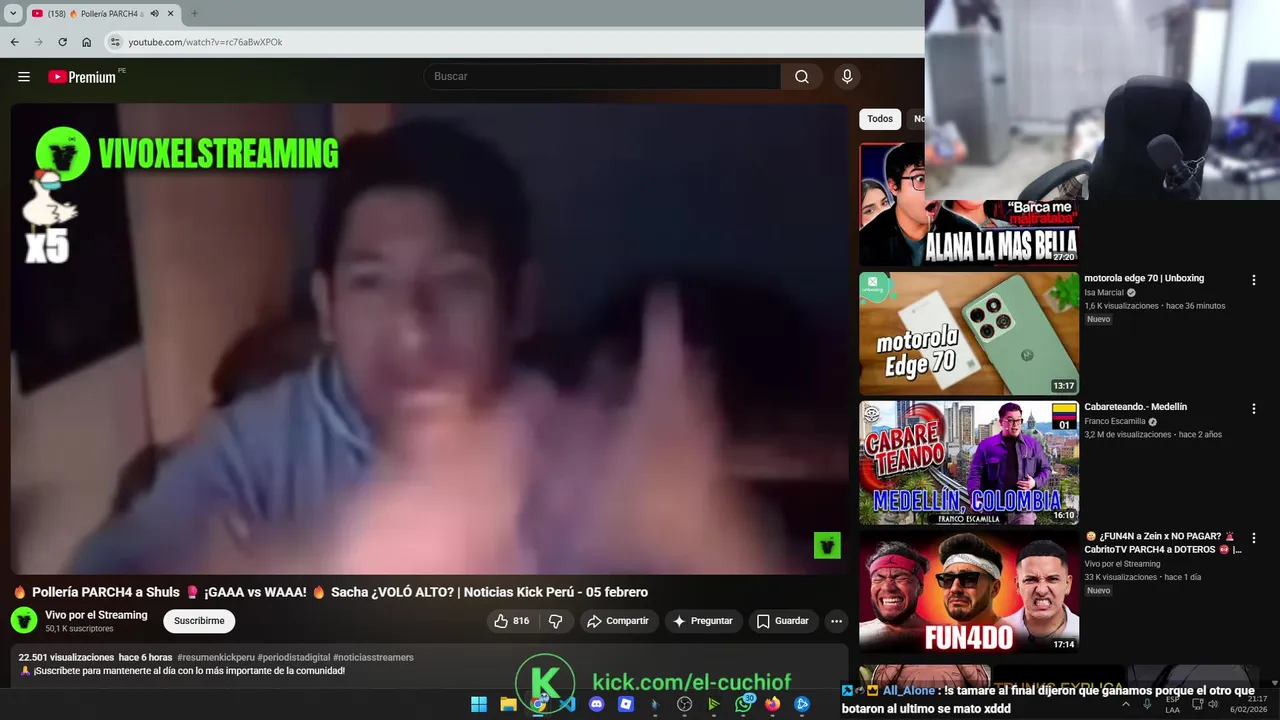Image resolution: width=1280 pixels, height=720 pixels.
Task: Open the Vivo por el Streaming channel avatar
Action: [24, 620]
